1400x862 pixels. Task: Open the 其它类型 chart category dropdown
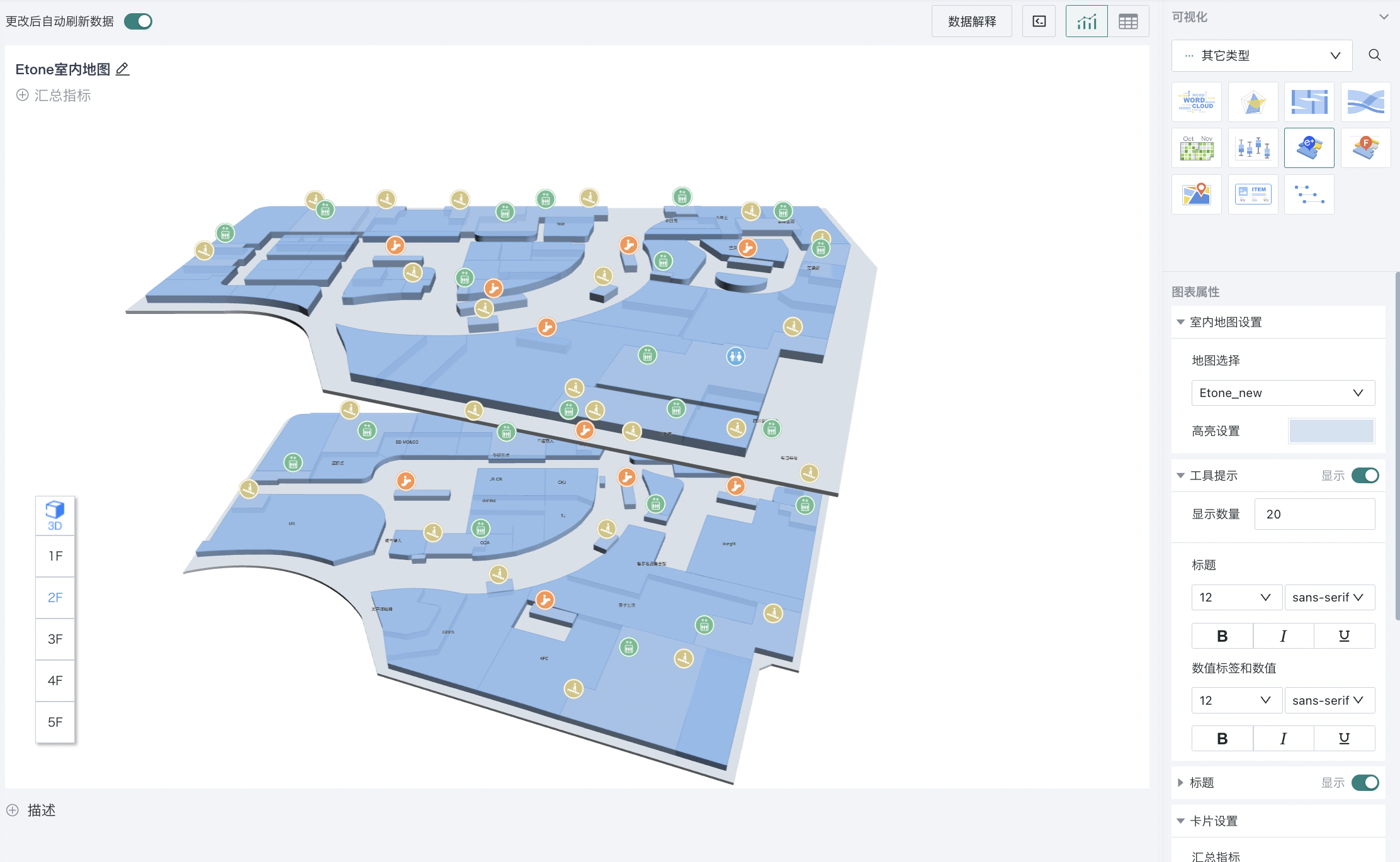[x=1262, y=55]
